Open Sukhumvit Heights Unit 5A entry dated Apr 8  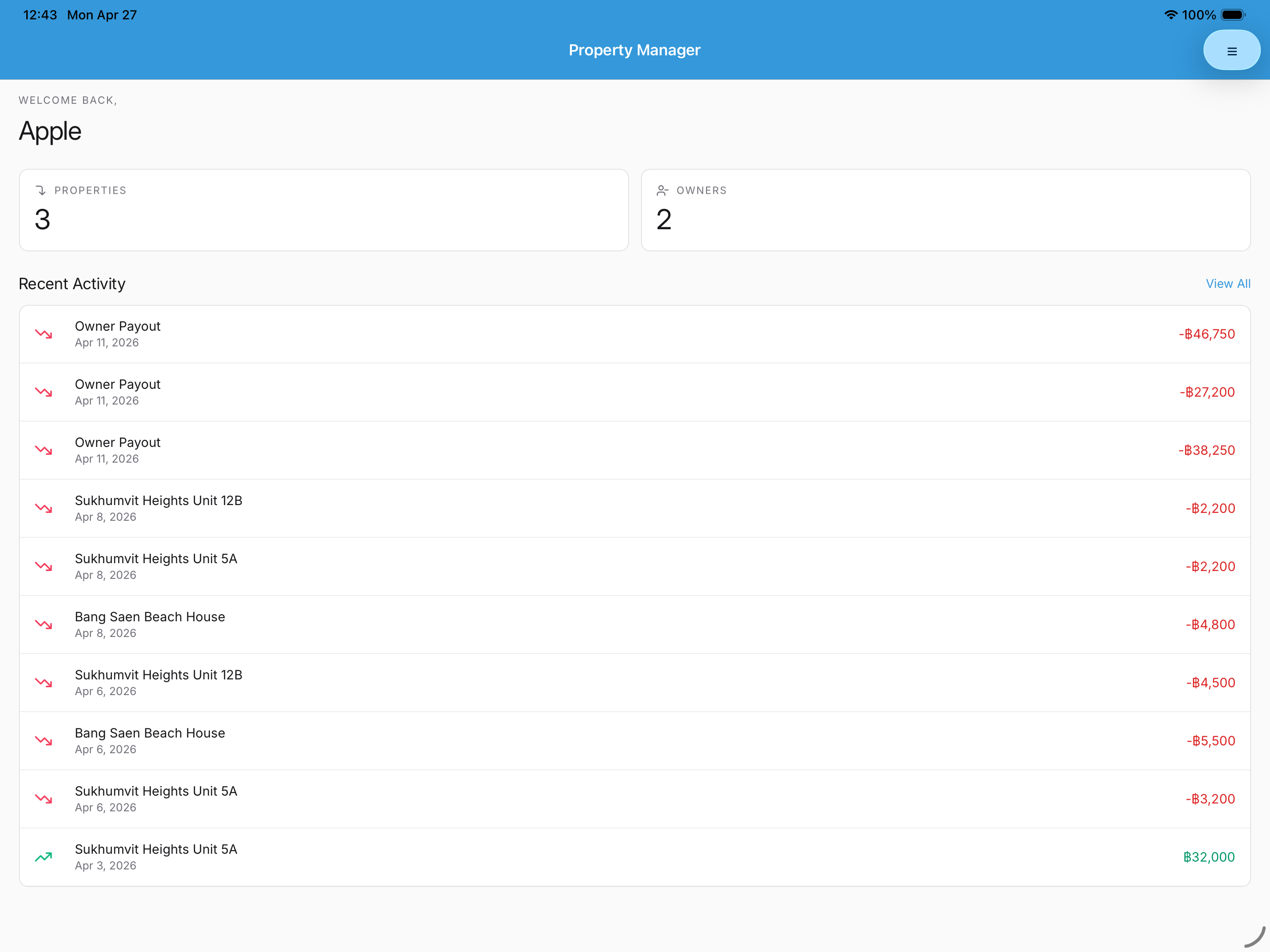pyautogui.click(x=635, y=566)
